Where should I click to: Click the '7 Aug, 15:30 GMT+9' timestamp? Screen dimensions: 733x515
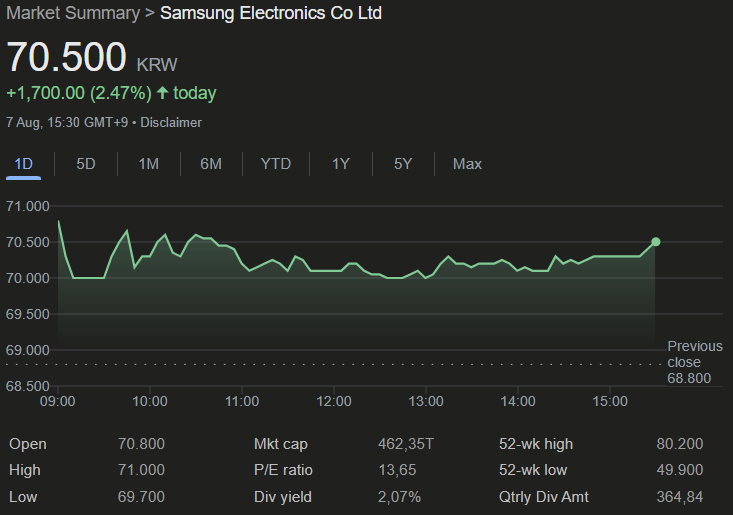coord(67,122)
